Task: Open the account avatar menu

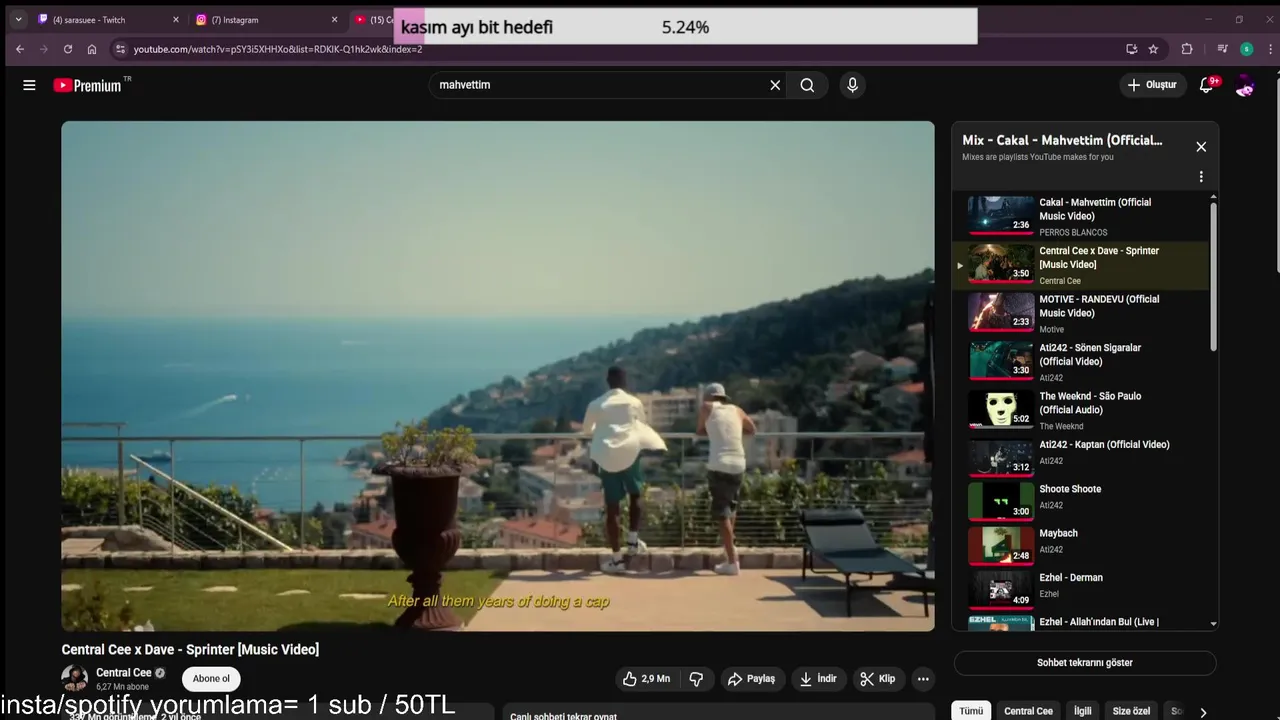Action: [1245, 86]
